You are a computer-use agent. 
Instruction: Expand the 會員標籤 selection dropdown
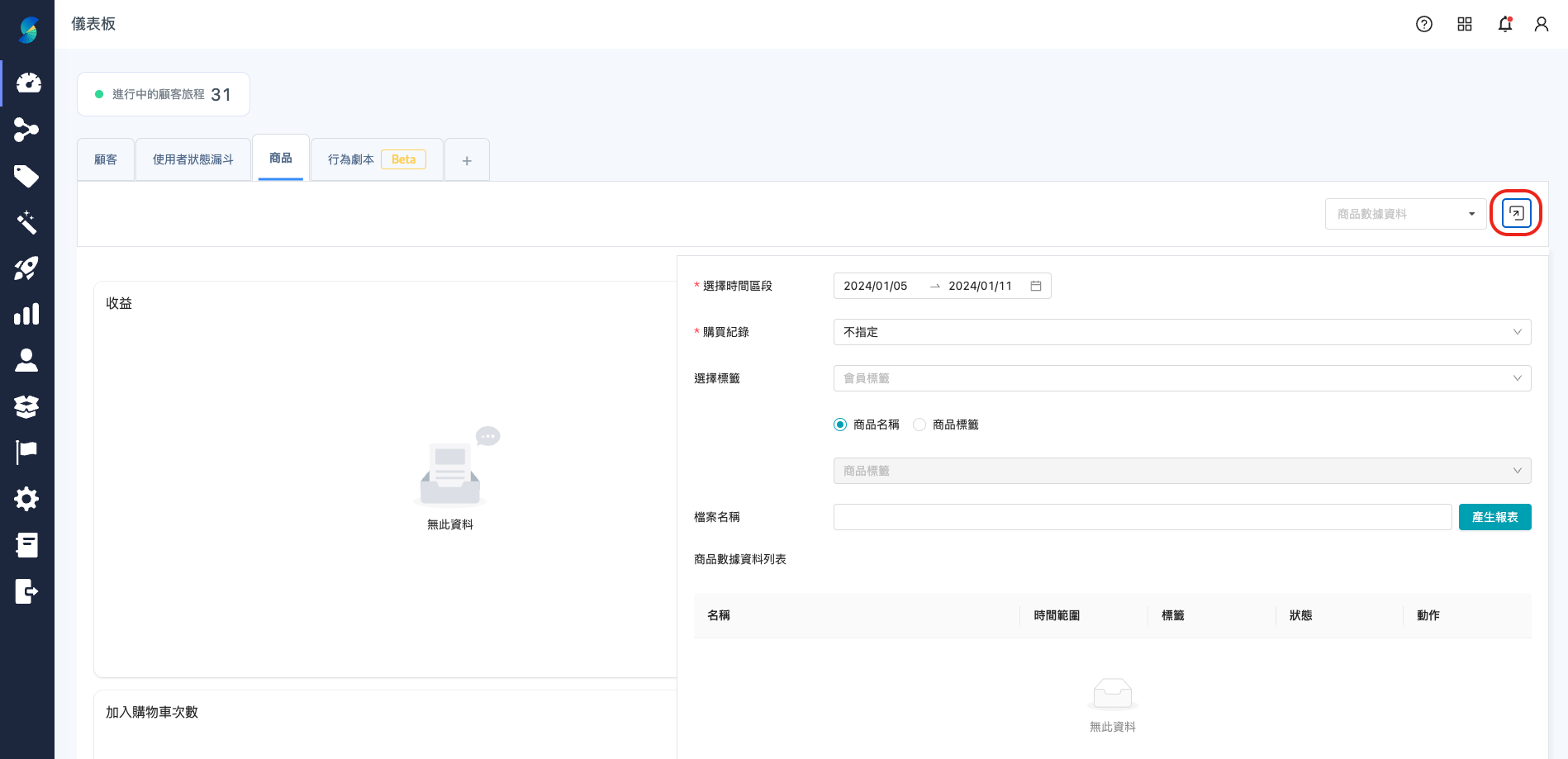pos(1181,377)
